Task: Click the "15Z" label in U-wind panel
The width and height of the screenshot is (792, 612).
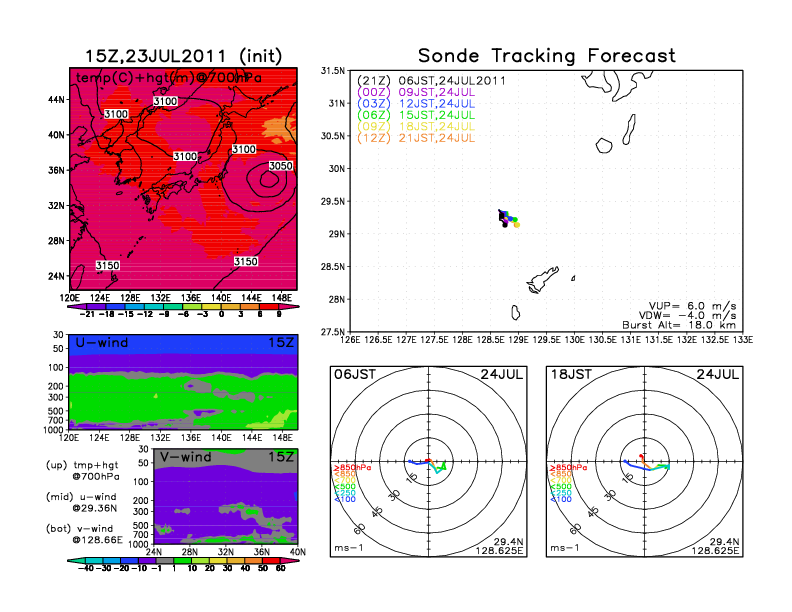Action: pyautogui.click(x=281, y=343)
